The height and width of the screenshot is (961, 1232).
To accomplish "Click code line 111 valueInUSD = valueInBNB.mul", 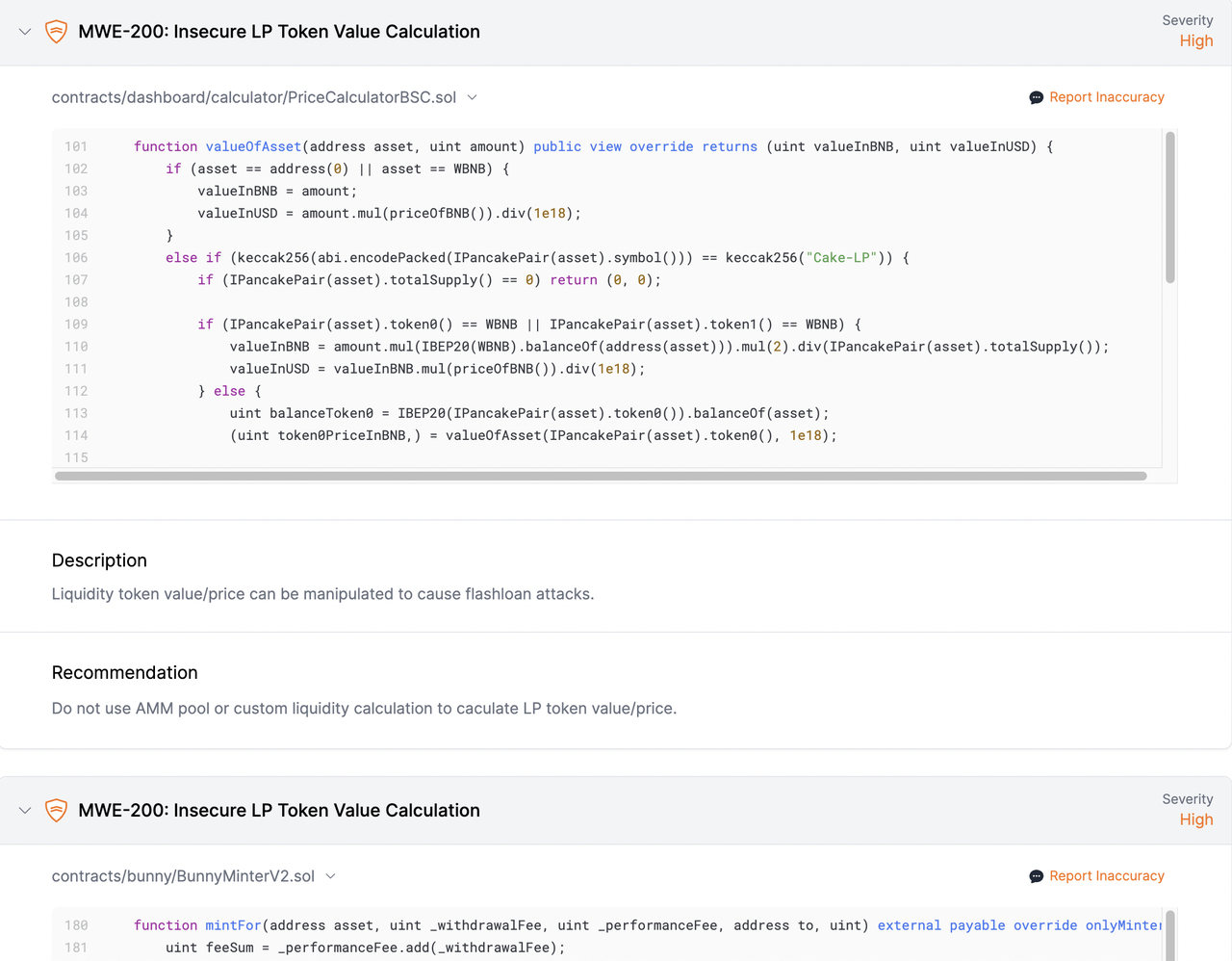I will pyautogui.click(x=437, y=369).
